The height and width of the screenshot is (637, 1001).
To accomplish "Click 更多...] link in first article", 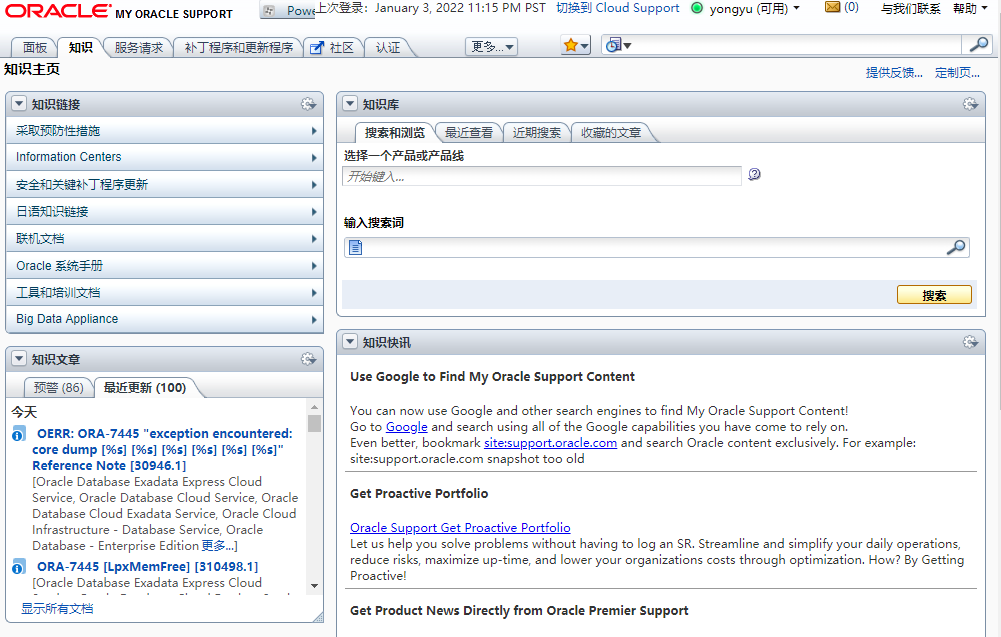I will (219, 546).
